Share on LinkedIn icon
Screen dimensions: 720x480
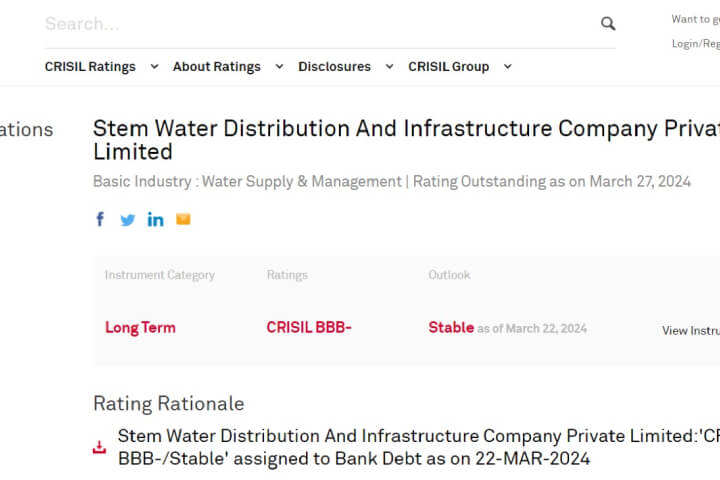pos(155,220)
